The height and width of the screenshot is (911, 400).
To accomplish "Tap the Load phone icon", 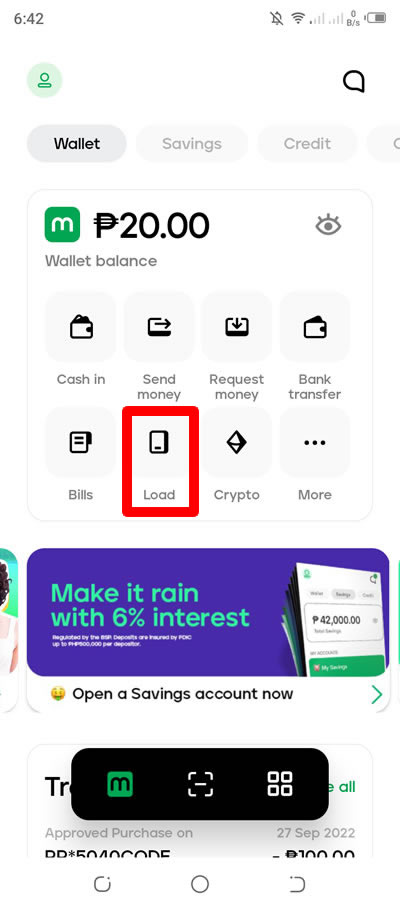I will coord(159,443).
